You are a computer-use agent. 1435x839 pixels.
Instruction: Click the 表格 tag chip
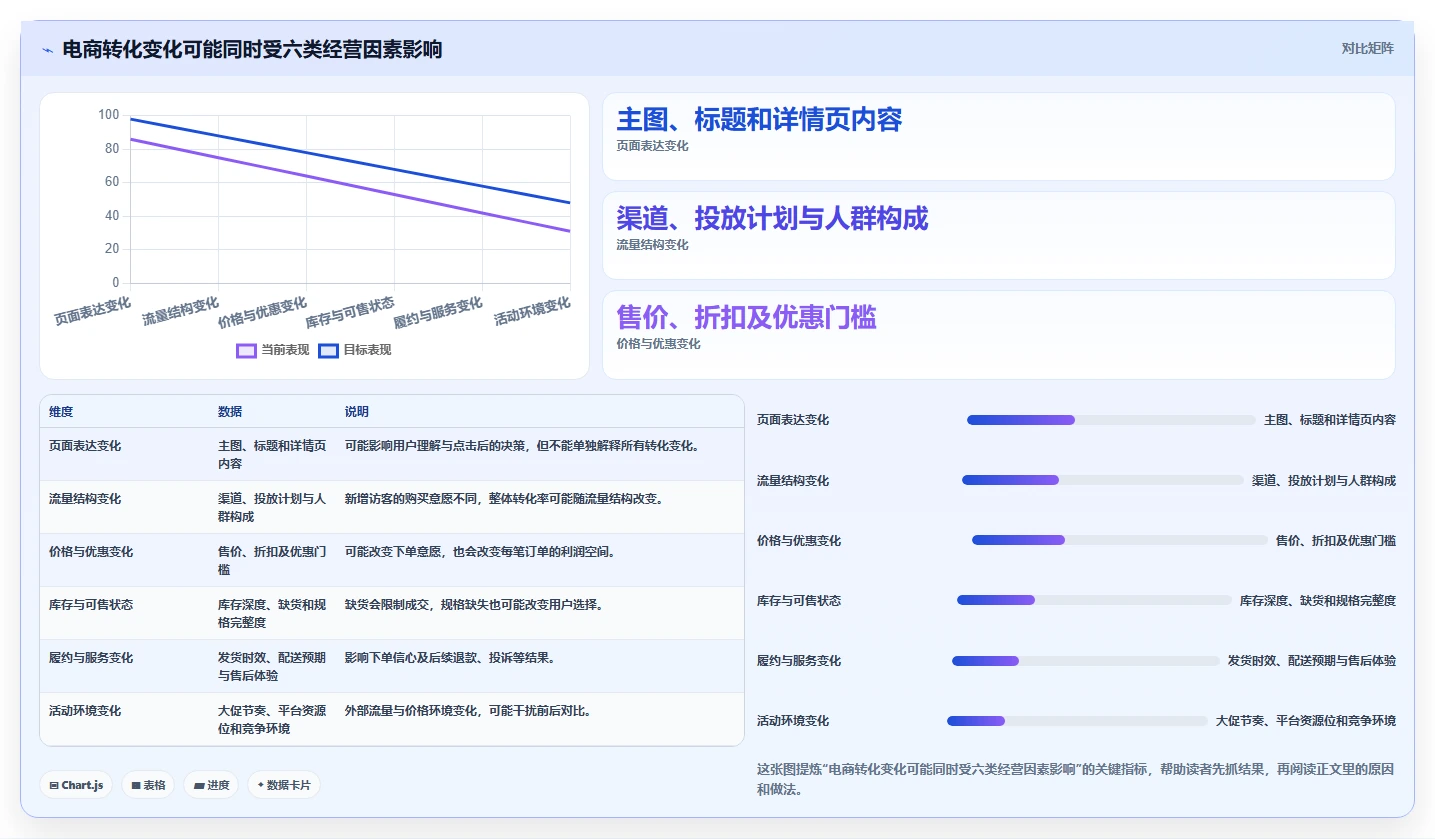[x=148, y=785]
